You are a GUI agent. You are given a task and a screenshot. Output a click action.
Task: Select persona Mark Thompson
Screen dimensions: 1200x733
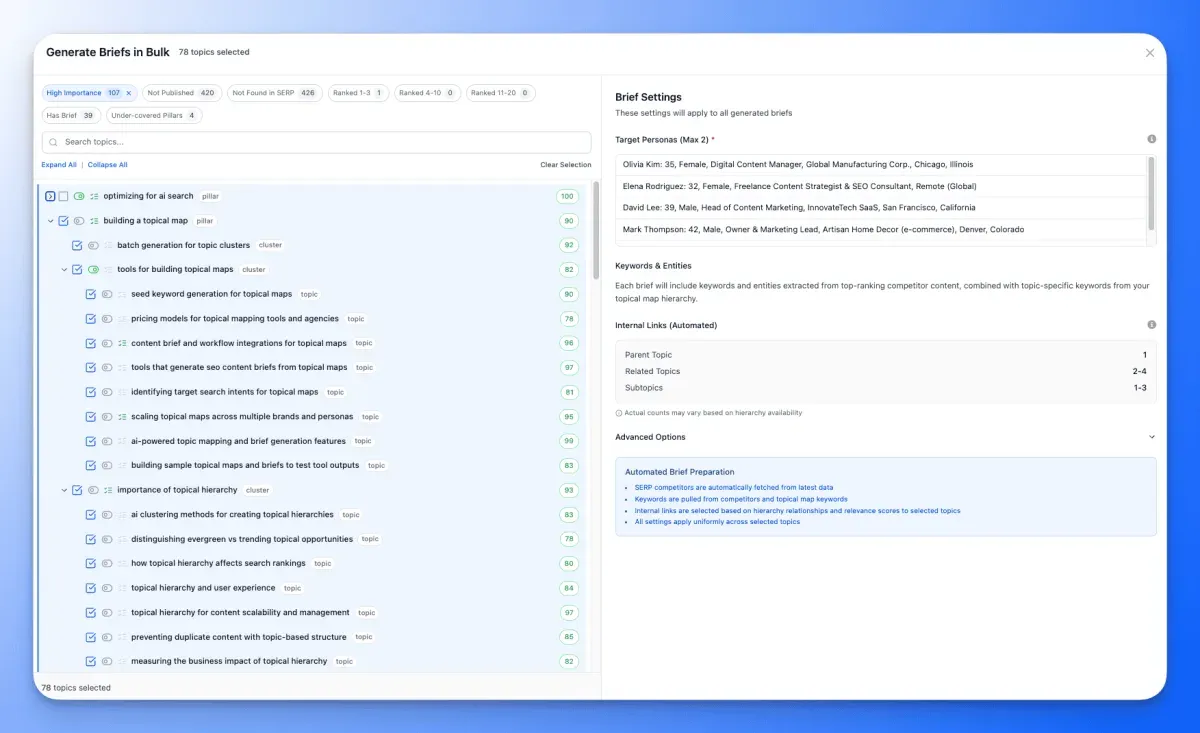881,230
